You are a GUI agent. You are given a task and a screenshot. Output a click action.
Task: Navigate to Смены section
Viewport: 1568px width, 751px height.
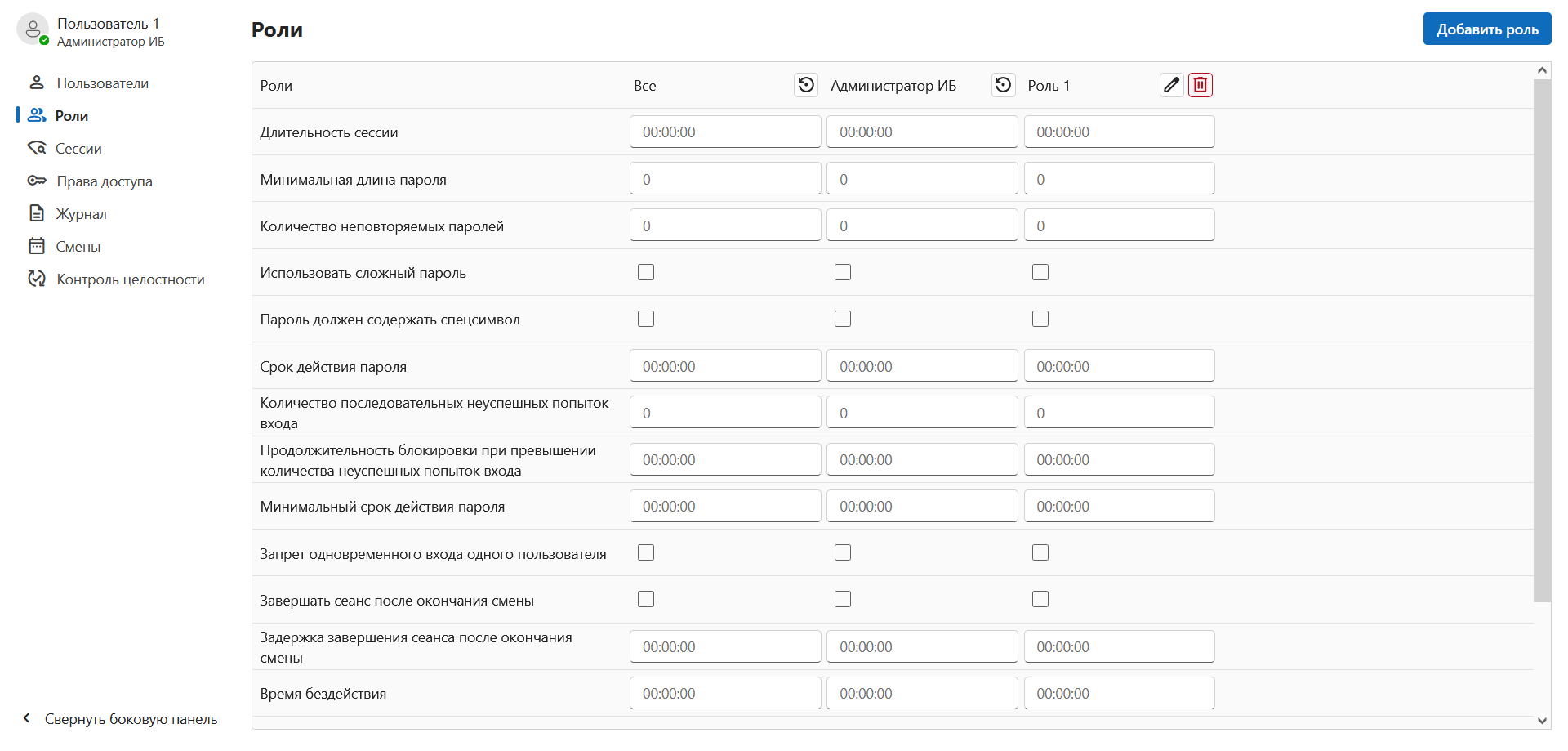pyautogui.click(x=78, y=247)
